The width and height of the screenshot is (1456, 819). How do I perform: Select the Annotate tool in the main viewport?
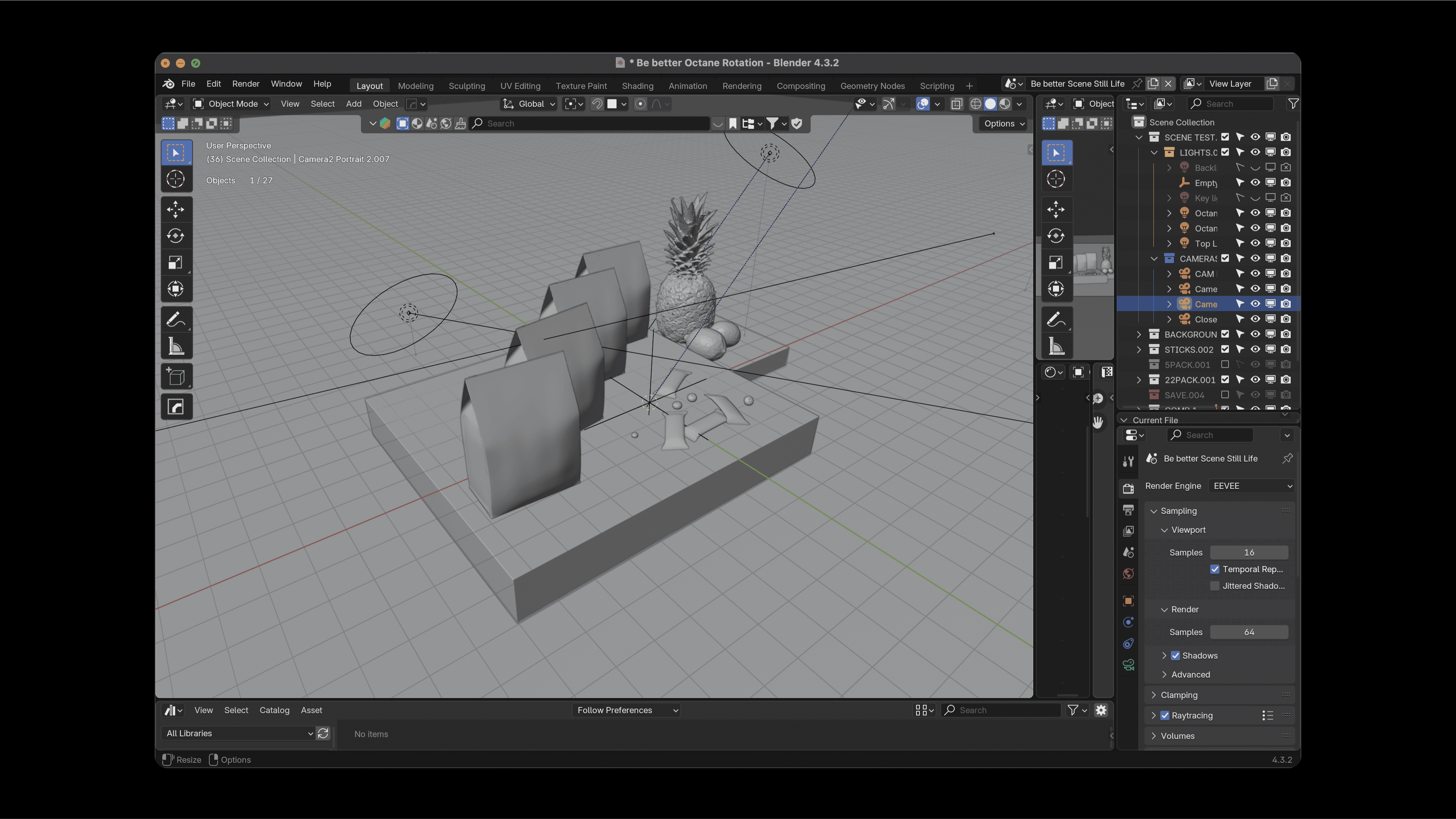(176, 320)
